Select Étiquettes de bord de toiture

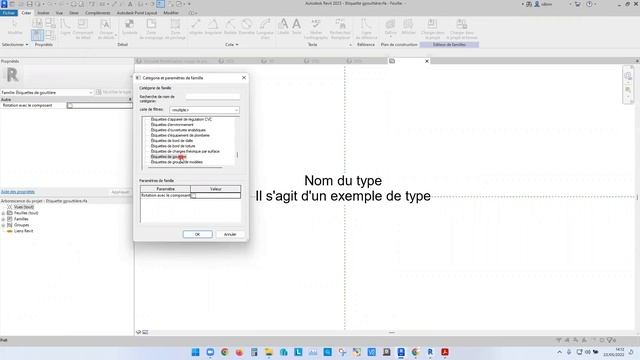pos(173,146)
